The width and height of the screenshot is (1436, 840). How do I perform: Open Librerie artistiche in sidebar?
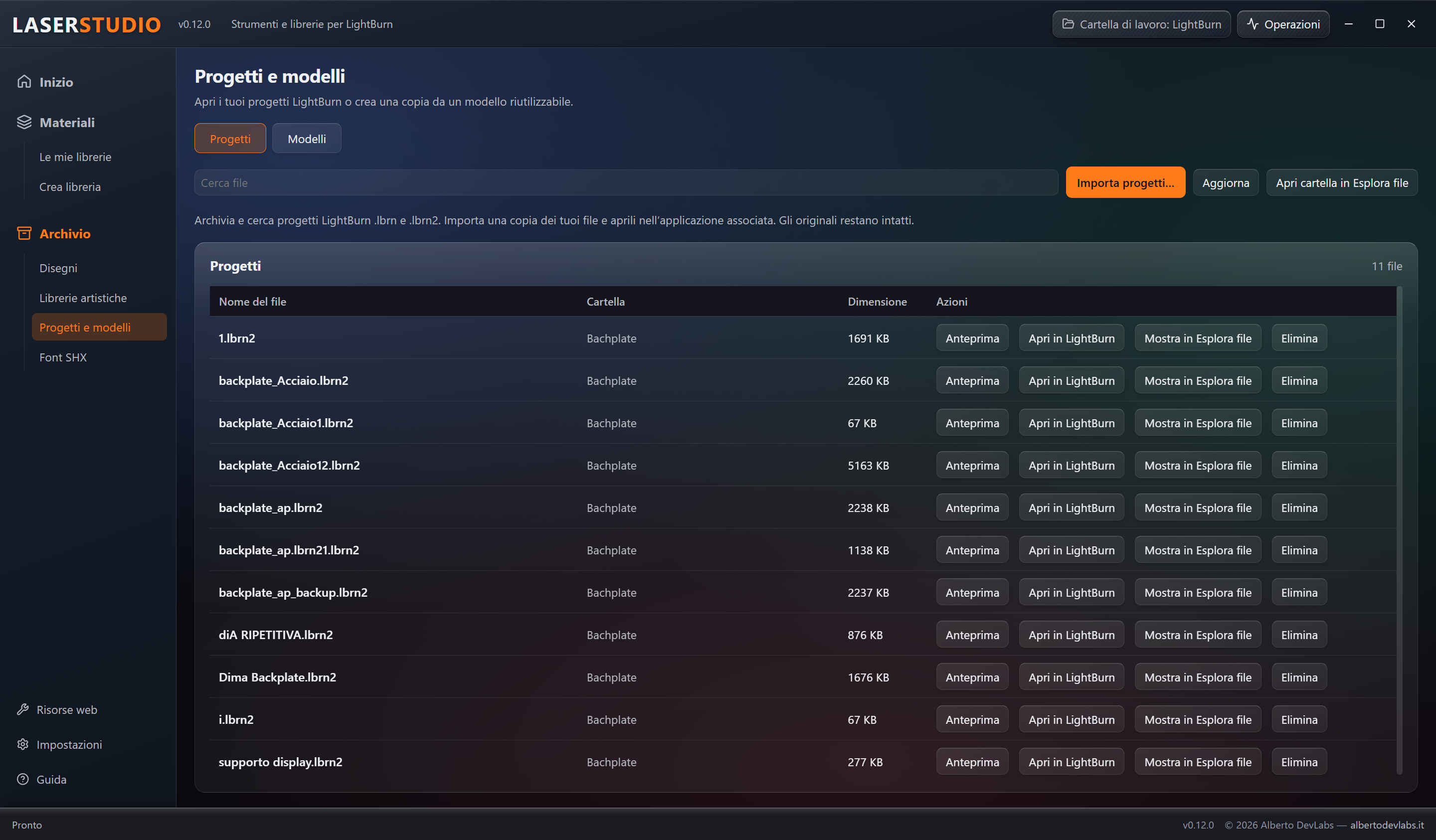(83, 298)
